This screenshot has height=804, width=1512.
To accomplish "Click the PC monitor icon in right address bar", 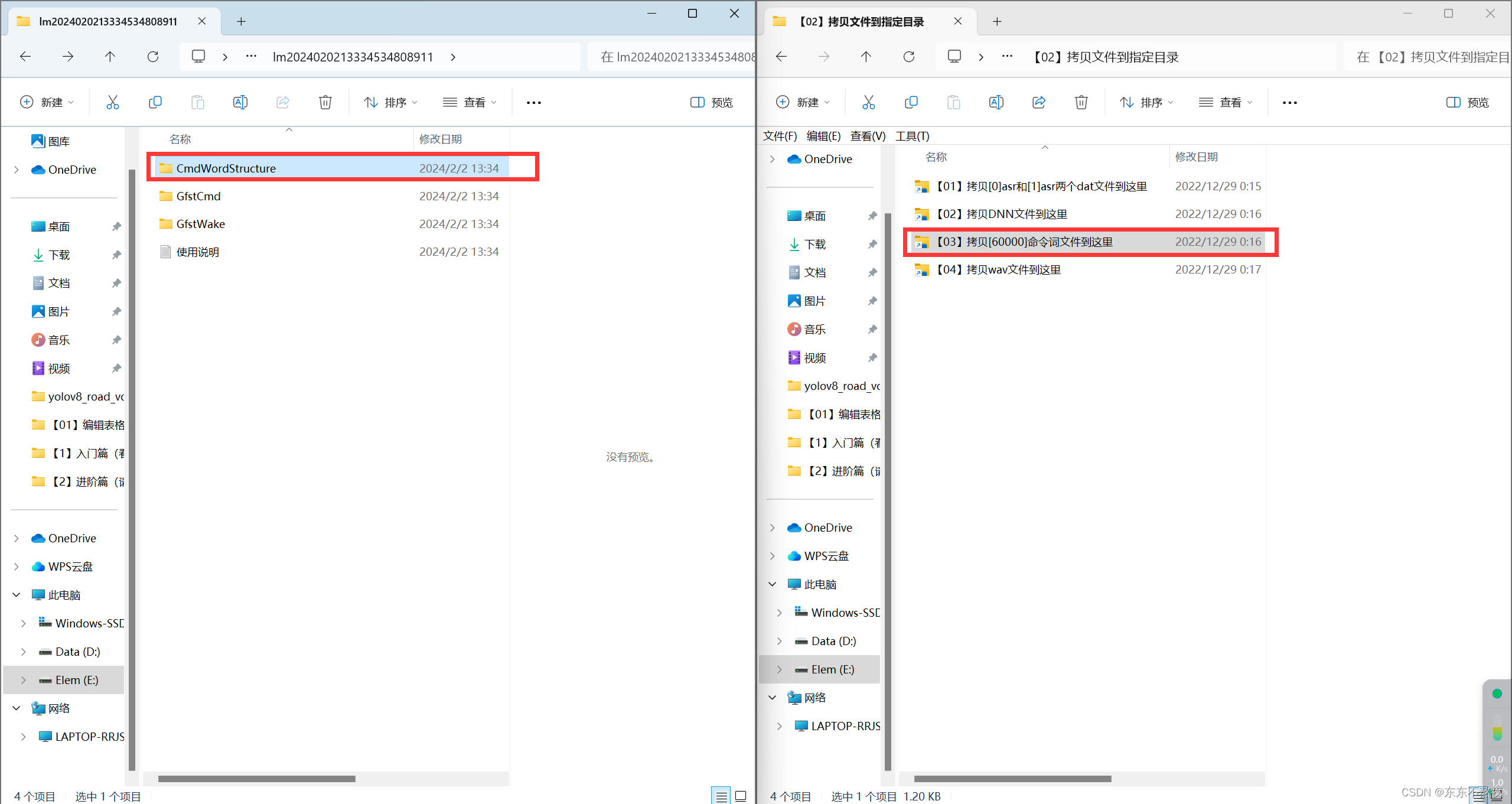I will pos(954,57).
